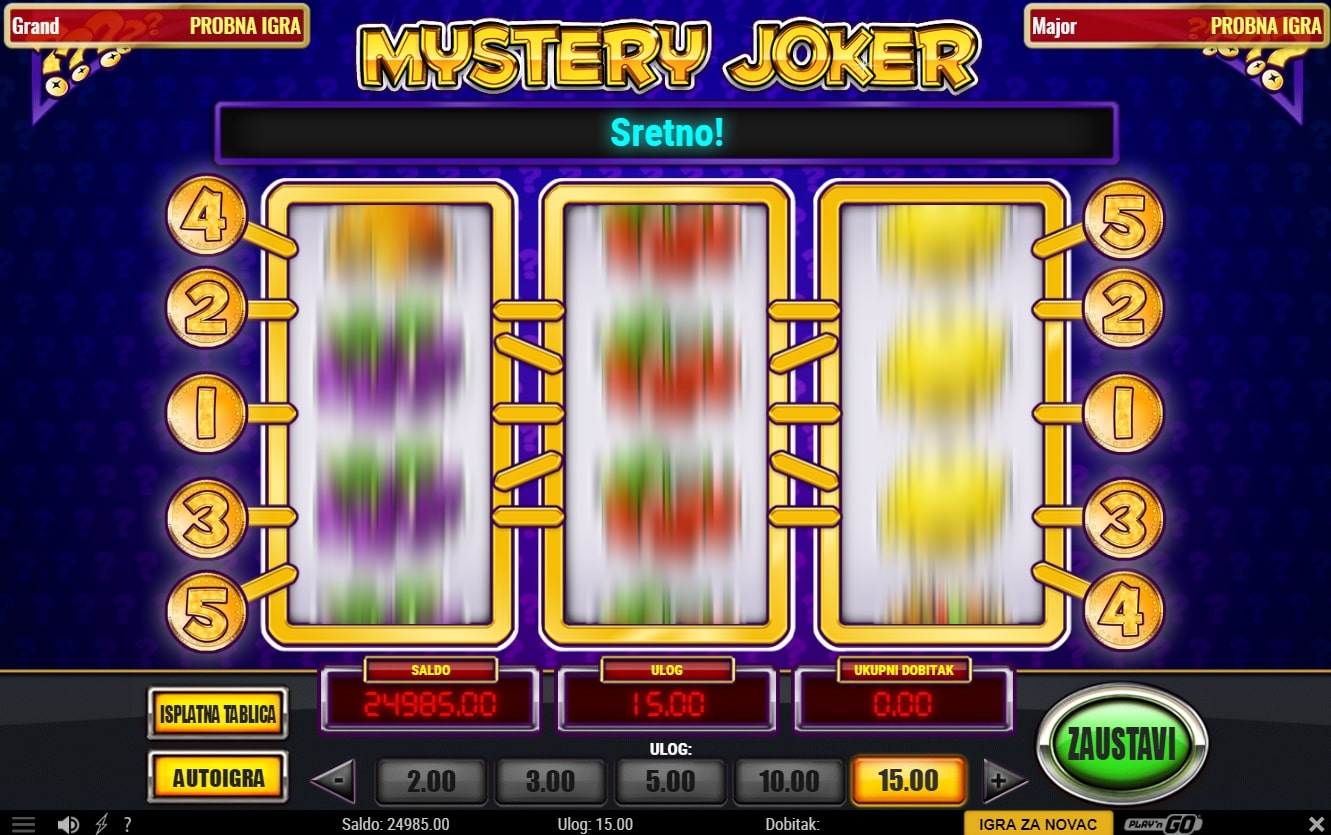Click the payline 5 coin on right
The width and height of the screenshot is (1331, 835).
(1124, 218)
